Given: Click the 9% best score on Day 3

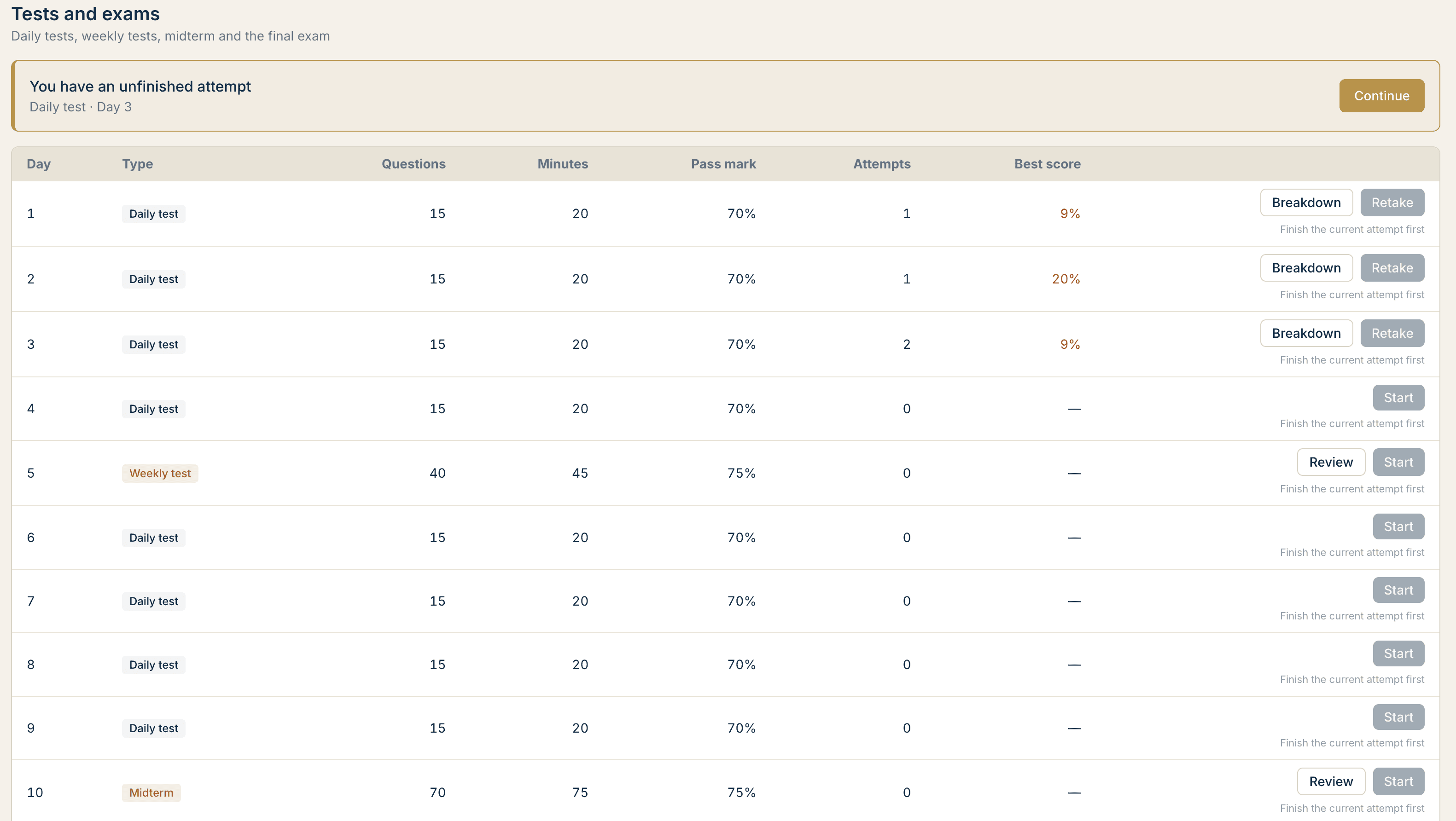Looking at the screenshot, I should click(1070, 344).
